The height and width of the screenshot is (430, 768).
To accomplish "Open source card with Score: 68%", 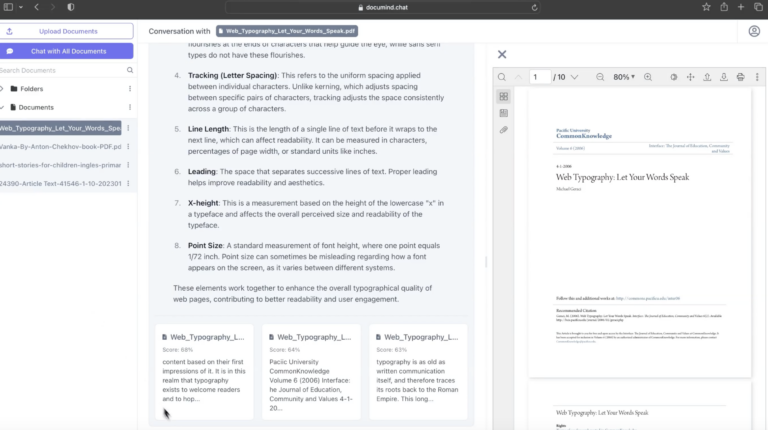I will pyautogui.click(x=204, y=372).
